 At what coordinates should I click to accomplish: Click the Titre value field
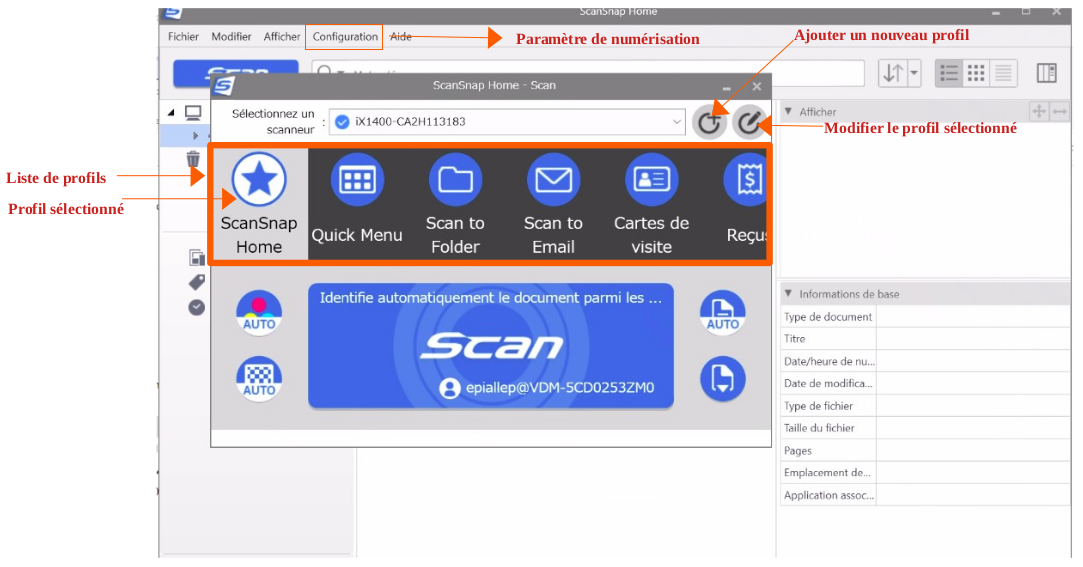[x=972, y=338]
